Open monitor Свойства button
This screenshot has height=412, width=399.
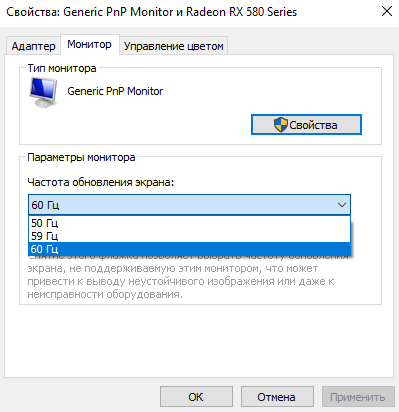[x=306, y=125]
